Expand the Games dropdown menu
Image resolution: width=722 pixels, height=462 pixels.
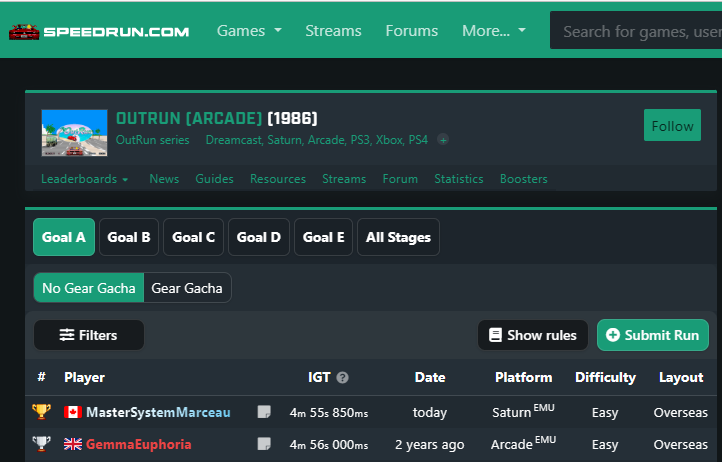coord(249,31)
